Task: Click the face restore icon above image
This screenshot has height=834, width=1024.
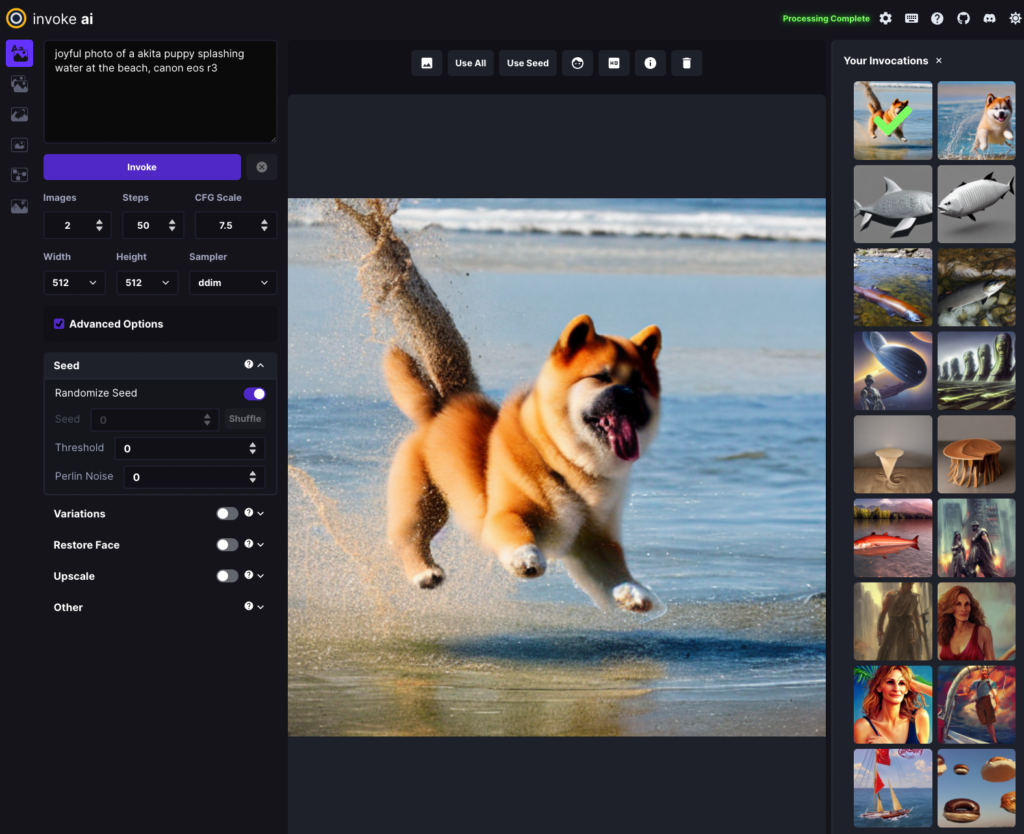Action: click(577, 63)
